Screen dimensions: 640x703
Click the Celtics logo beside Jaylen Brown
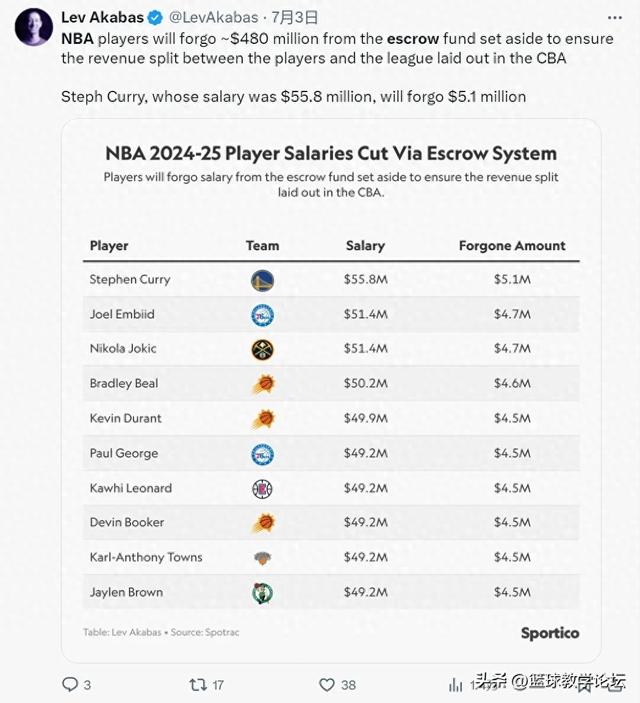[262, 592]
